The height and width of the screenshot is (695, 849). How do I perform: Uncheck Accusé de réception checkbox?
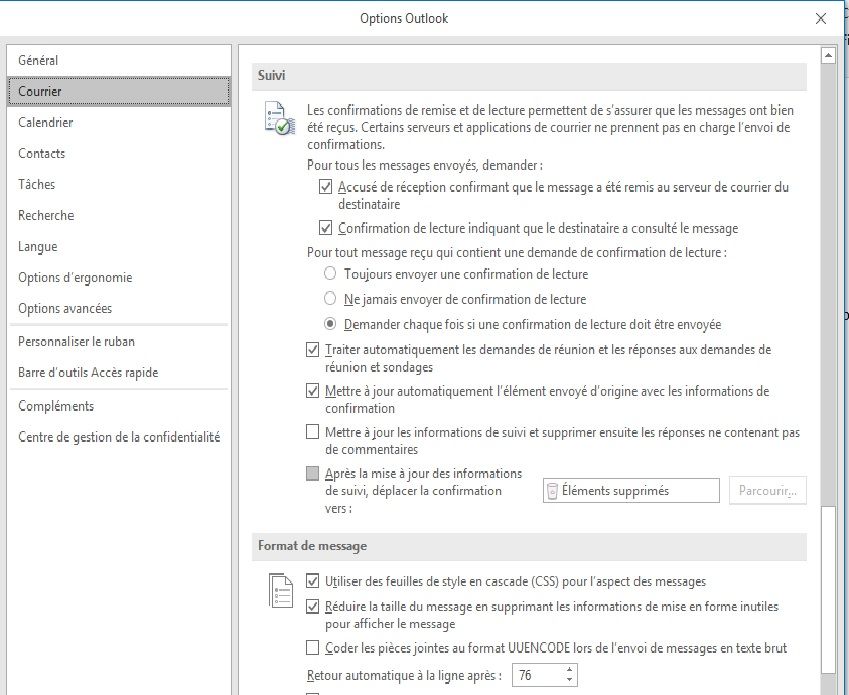[x=325, y=187]
